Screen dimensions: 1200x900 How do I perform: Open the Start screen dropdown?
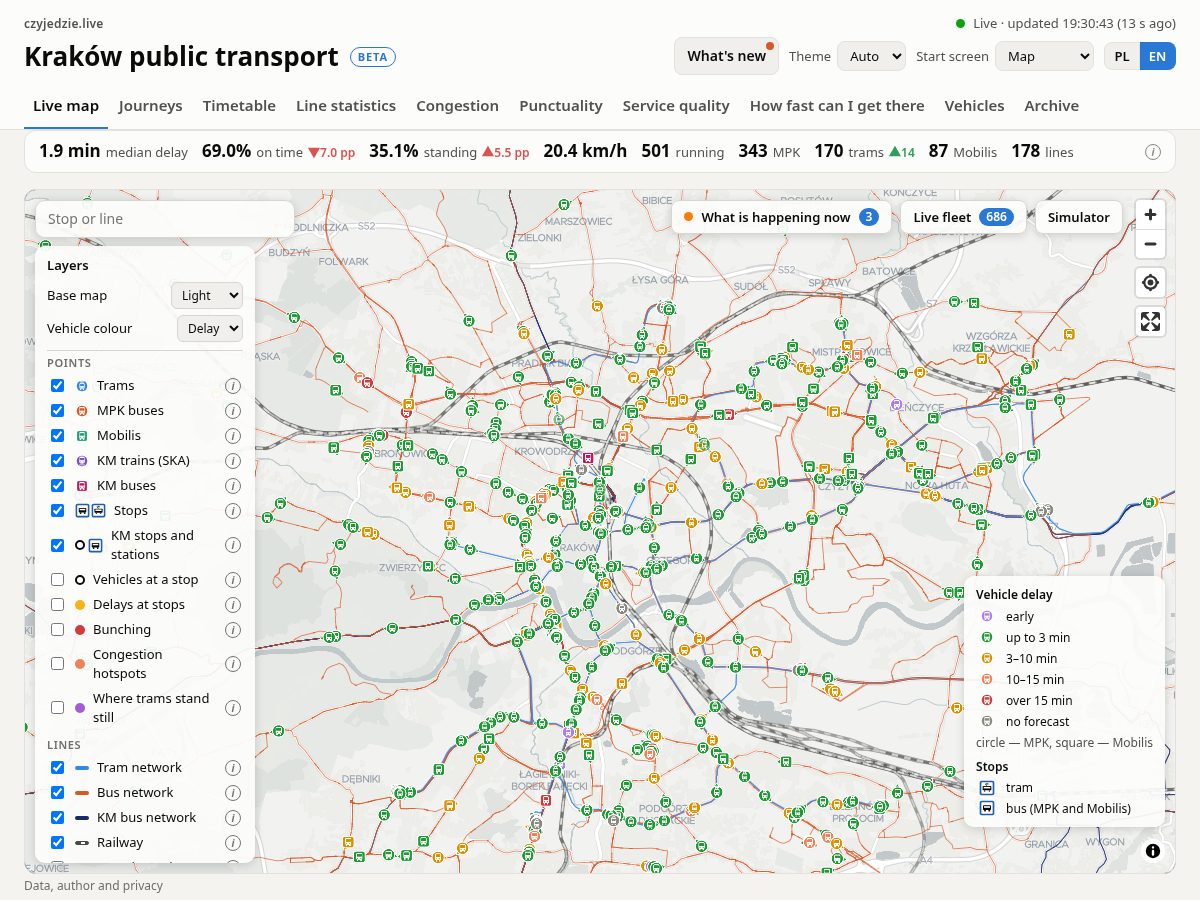click(1044, 56)
